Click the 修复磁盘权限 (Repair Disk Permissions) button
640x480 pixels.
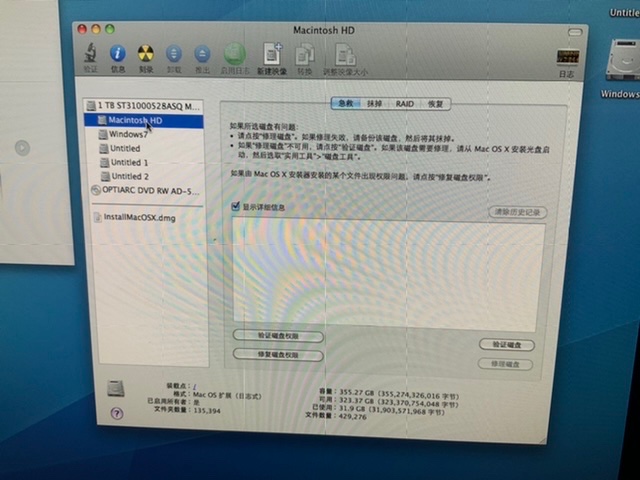[x=278, y=355]
